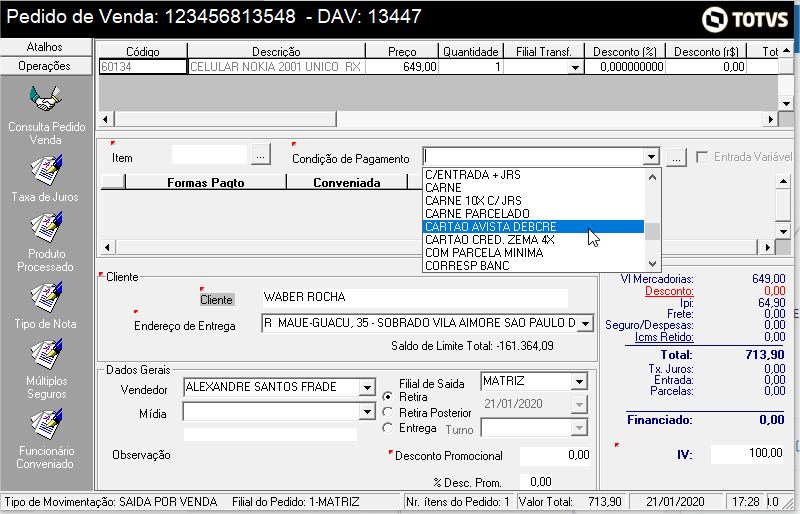This screenshot has width=800, height=514.
Task: Click the Preço cell 649,00
Action: click(x=402, y=67)
